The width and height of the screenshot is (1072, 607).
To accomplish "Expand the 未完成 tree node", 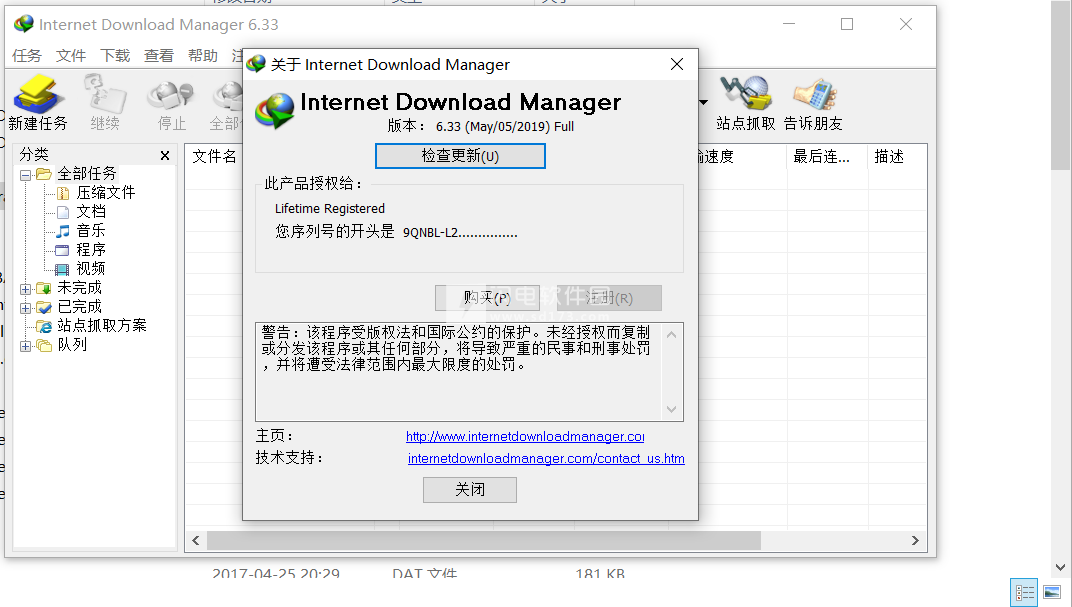I will (x=25, y=289).
